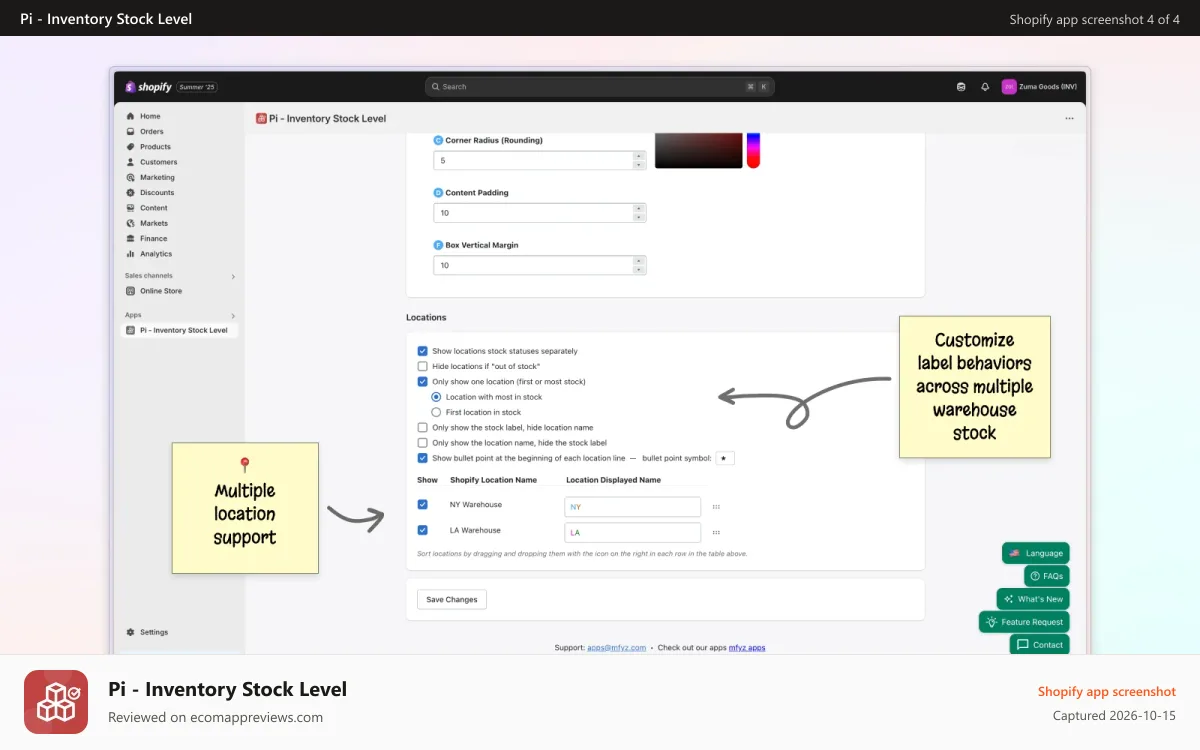
Task: Click the Box Vertical Margin info badge
Action: pyautogui.click(x=438, y=245)
